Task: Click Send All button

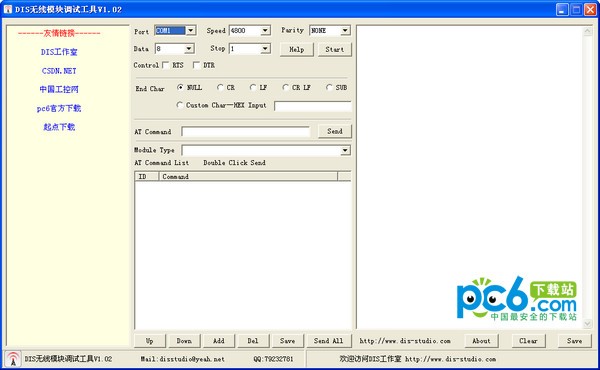Action: pyautogui.click(x=329, y=341)
